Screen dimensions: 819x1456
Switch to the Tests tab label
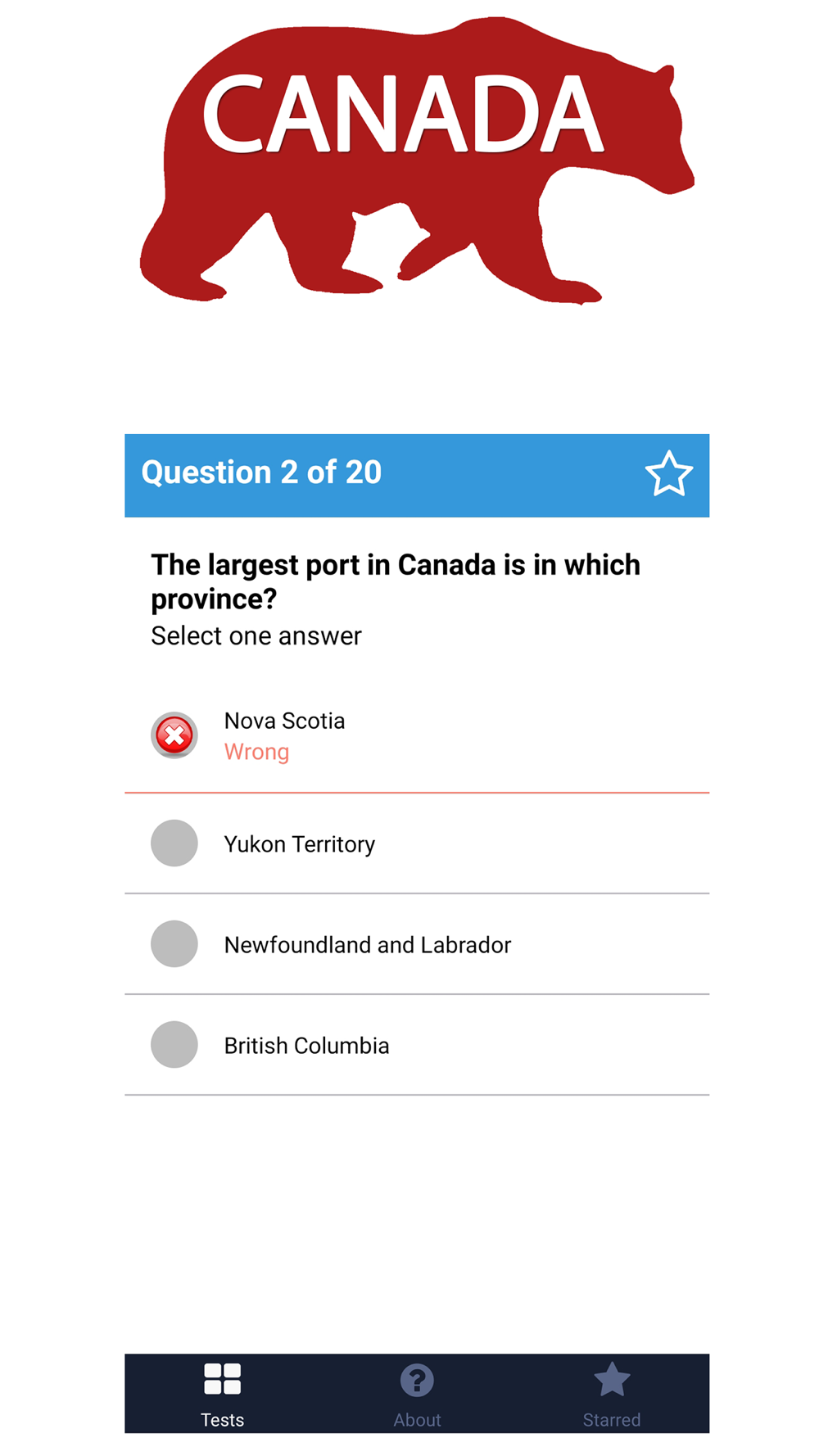[223, 1420]
